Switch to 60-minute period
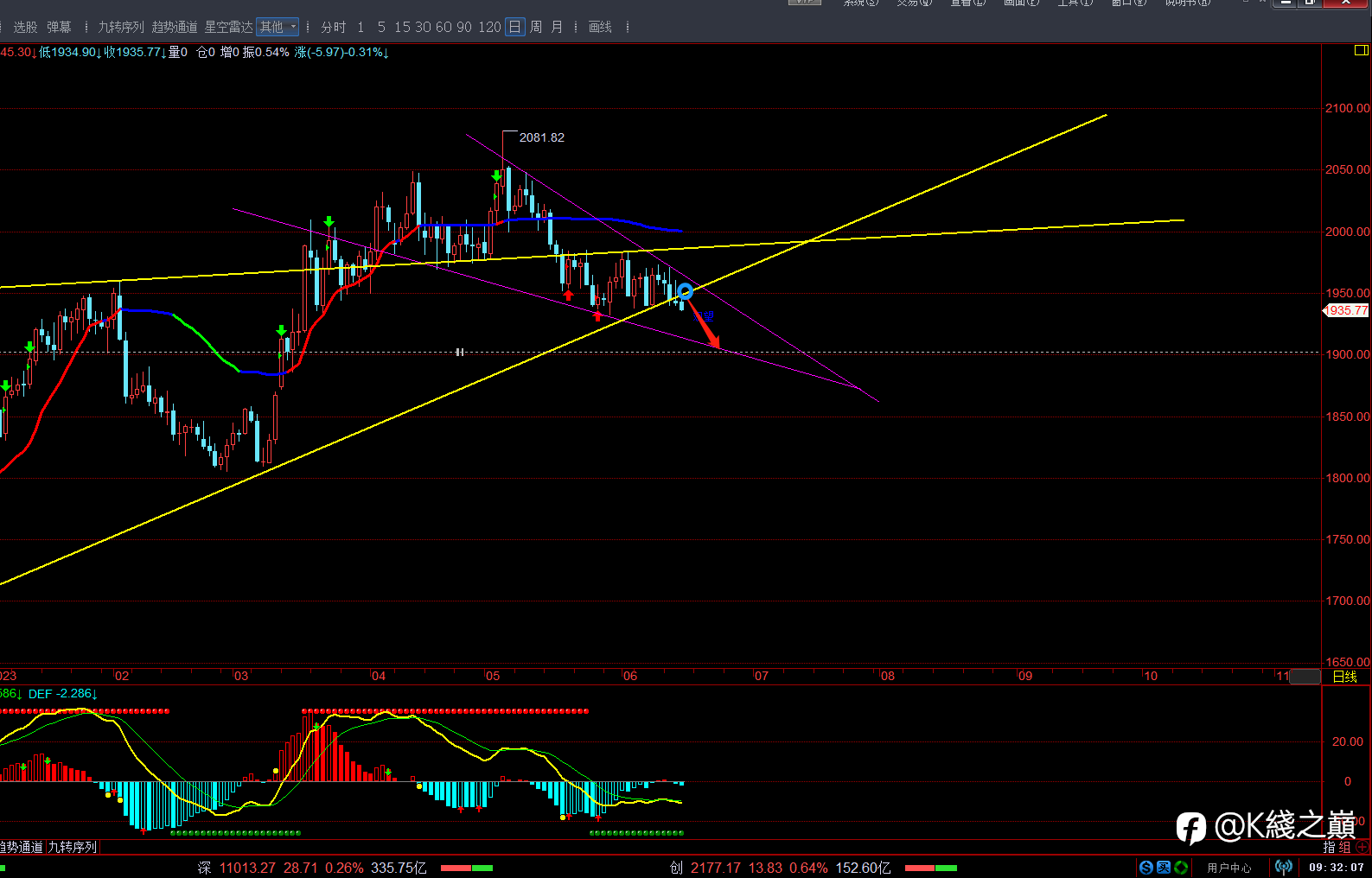Image resolution: width=1372 pixels, height=878 pixels. click(x=444, y=27)
